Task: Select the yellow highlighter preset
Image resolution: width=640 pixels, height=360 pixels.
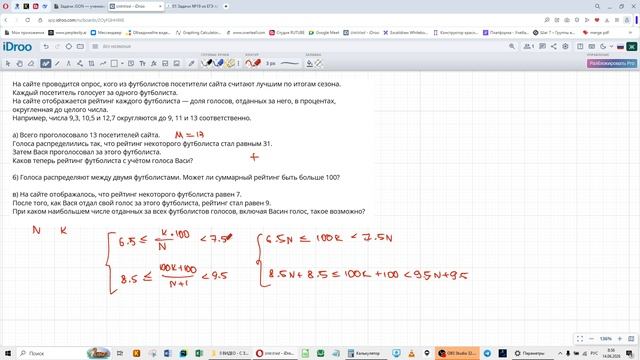Action: click(x=231, y=63)
